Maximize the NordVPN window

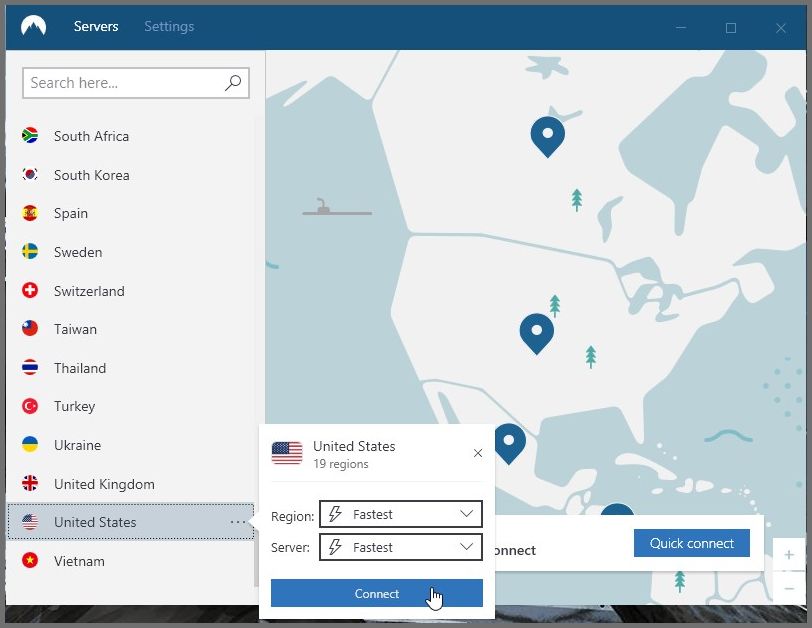pyautogui.click(x=731, y=28)
